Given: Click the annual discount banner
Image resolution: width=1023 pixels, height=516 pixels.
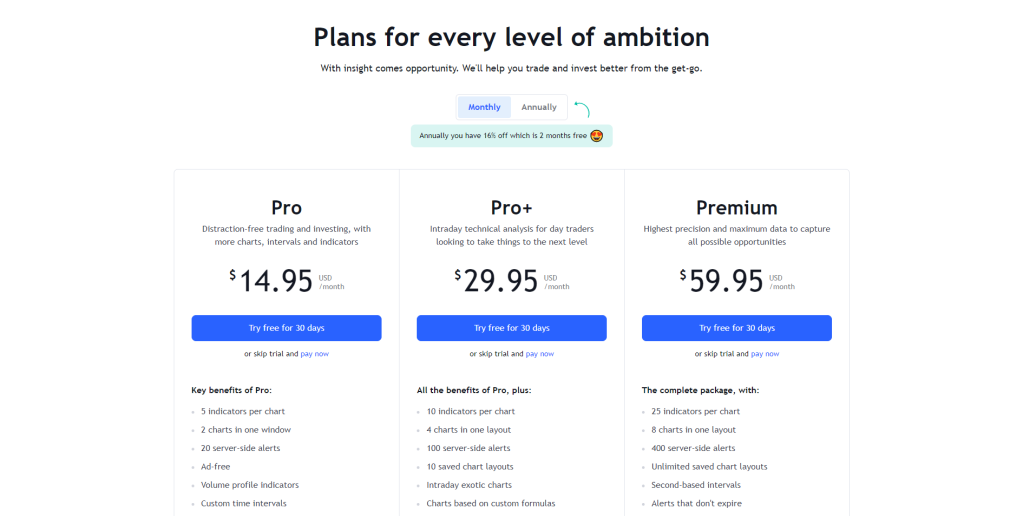Looking at the screenshot, I should point(512,136).
